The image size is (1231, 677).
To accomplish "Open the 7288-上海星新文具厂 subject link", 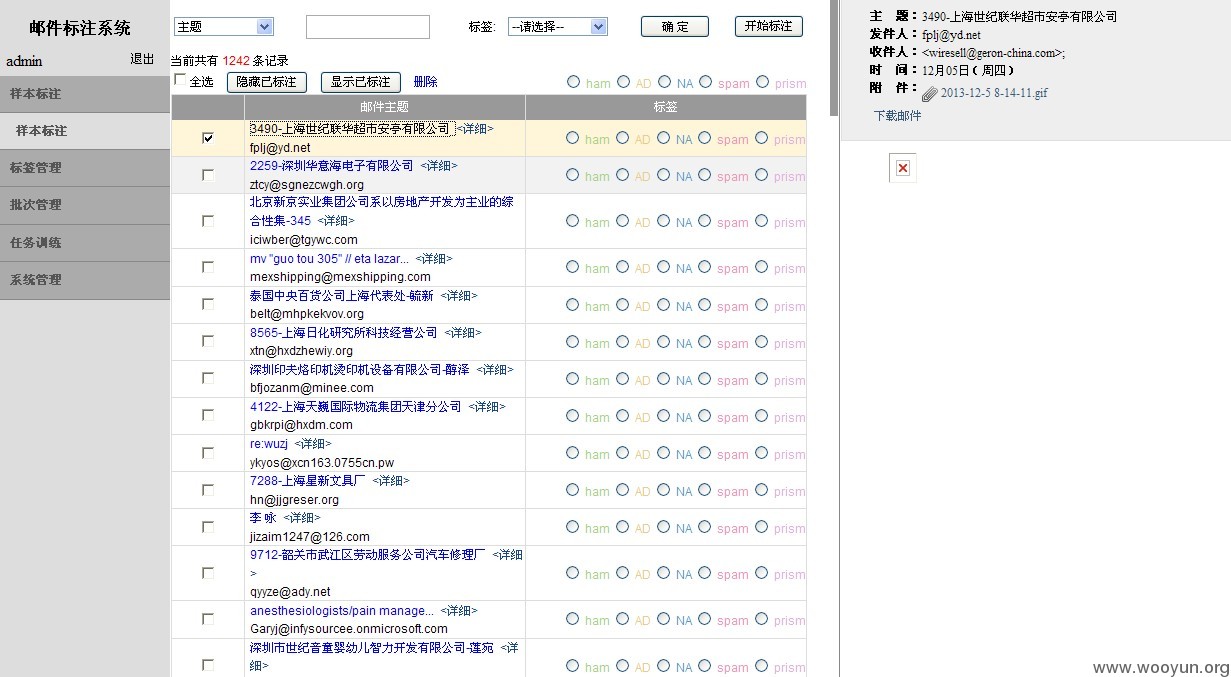I will pos(308,481).
